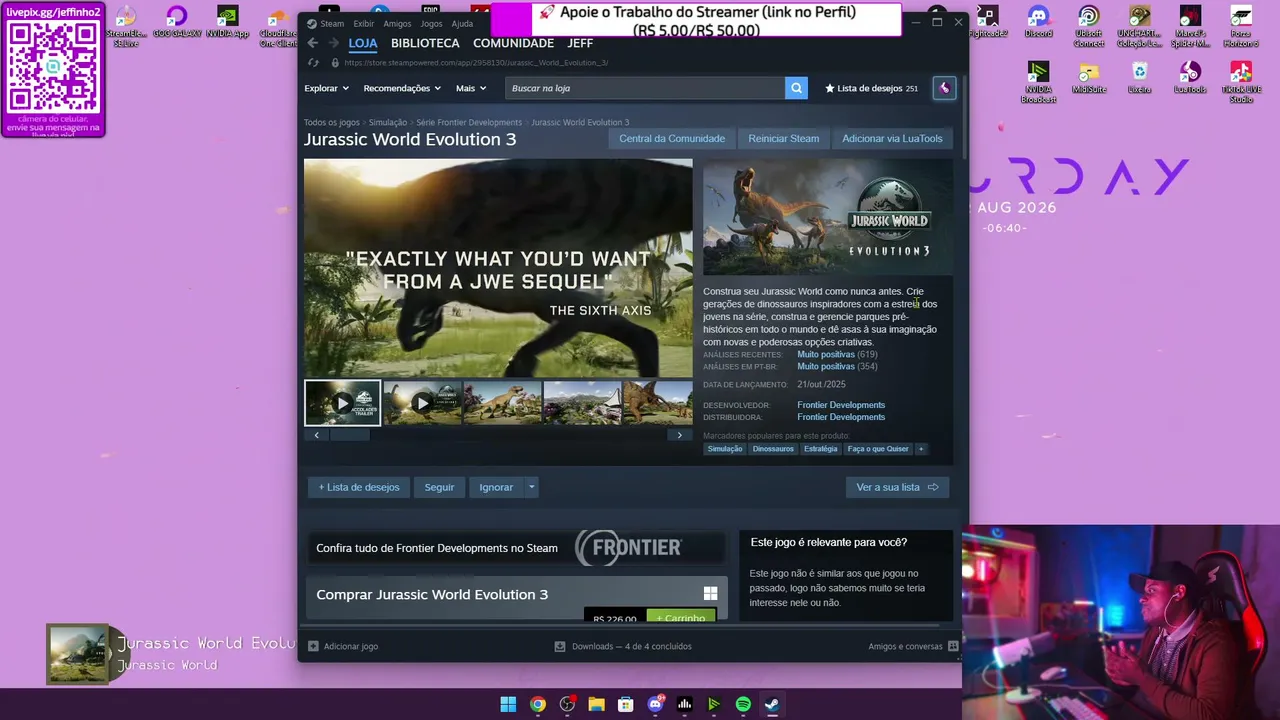
Task: Open Google Chrome from the taskbar
Action: click(538, 704)
